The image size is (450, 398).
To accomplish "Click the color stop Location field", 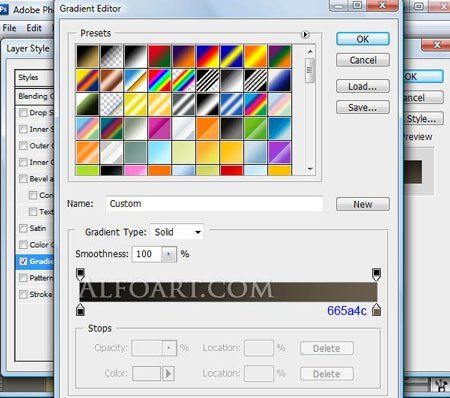I will 259,374.
